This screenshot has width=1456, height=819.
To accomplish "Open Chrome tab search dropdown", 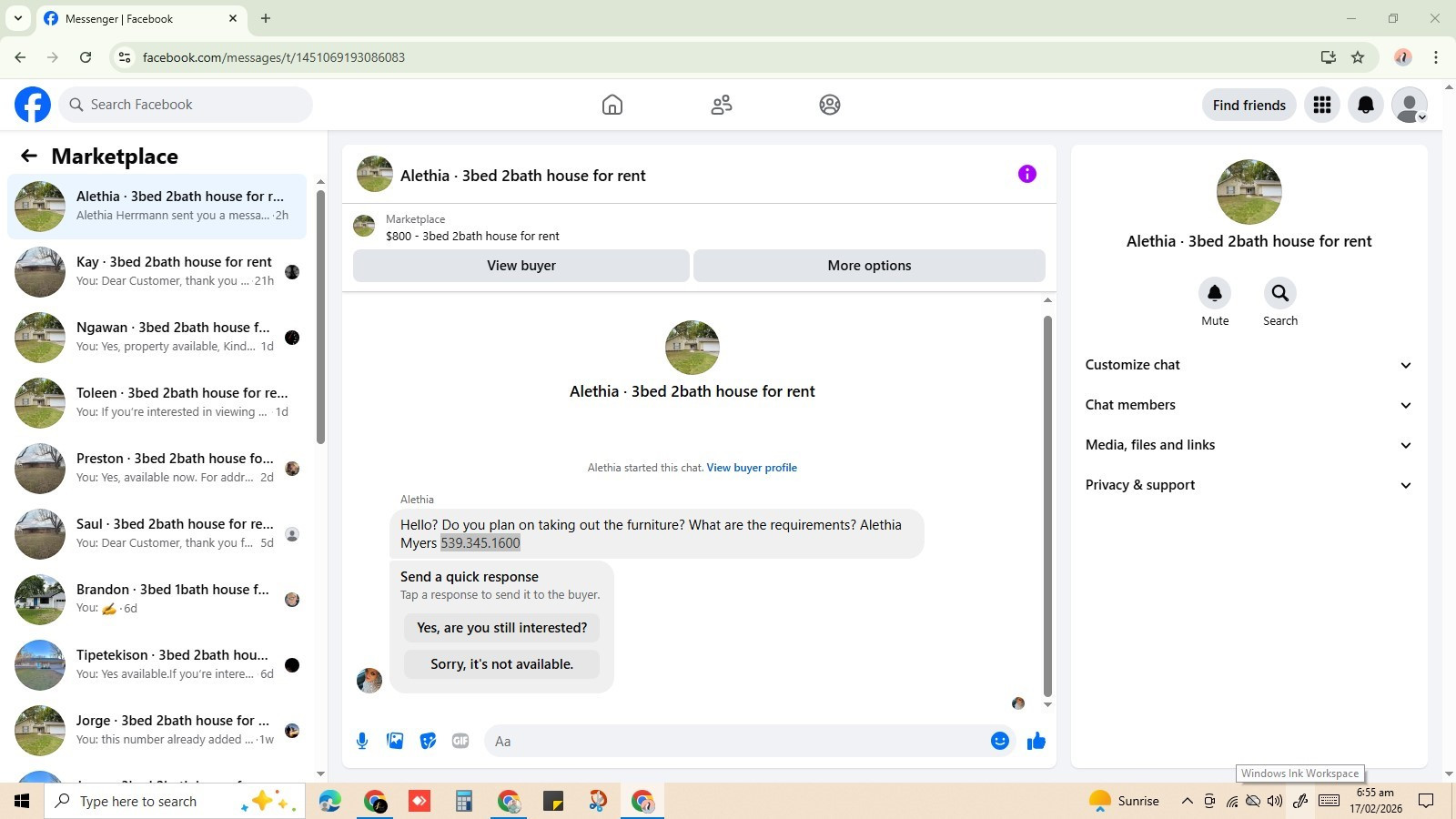I will click(x=17, y=18).
